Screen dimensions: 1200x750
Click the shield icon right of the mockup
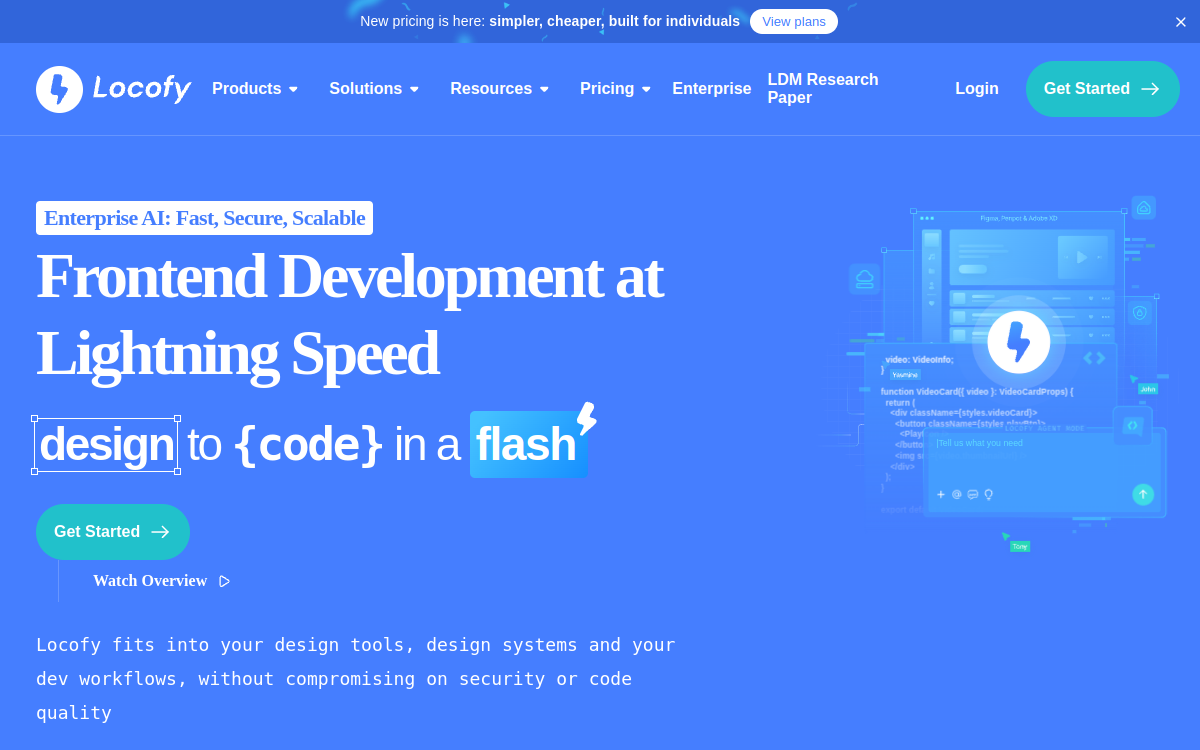(1139, 313)
